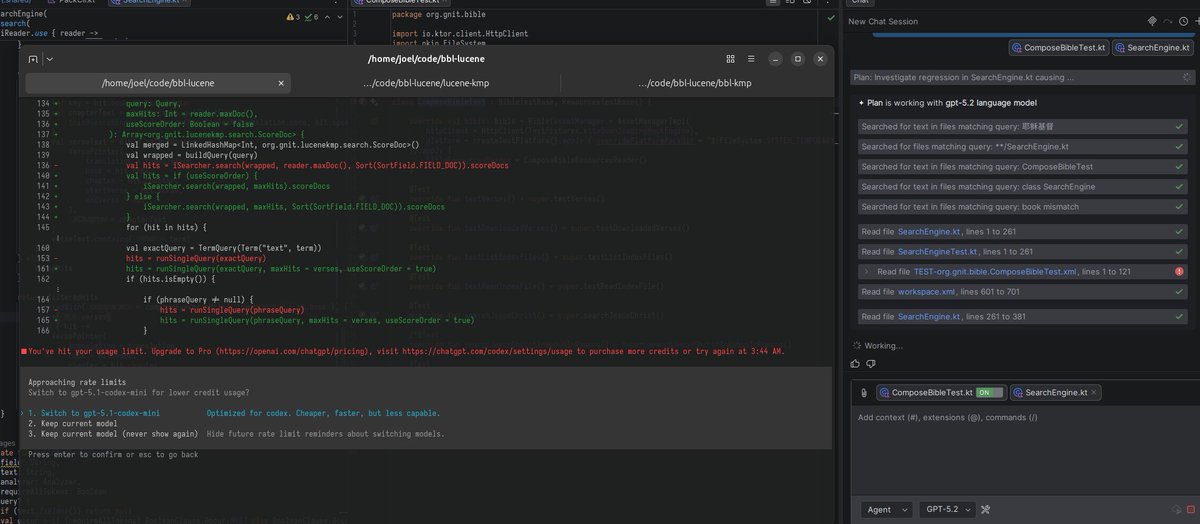Screen dimensions: 1200x524
Task: Click Searched for text query class SearchEngine row
Action: (x=1021, y=187)
